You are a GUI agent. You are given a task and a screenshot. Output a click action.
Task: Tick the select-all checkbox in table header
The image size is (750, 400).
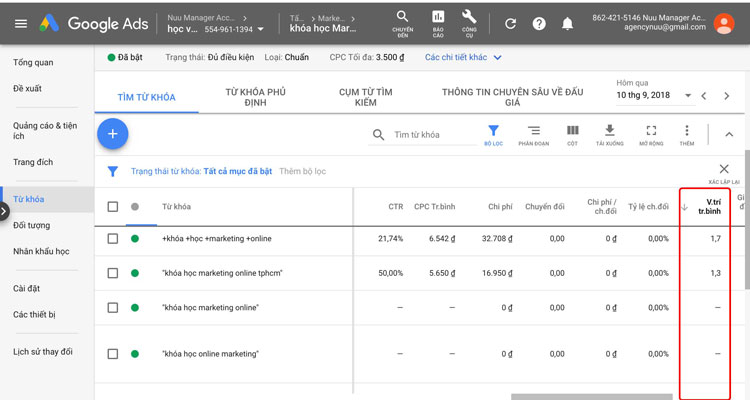[112, 207]
